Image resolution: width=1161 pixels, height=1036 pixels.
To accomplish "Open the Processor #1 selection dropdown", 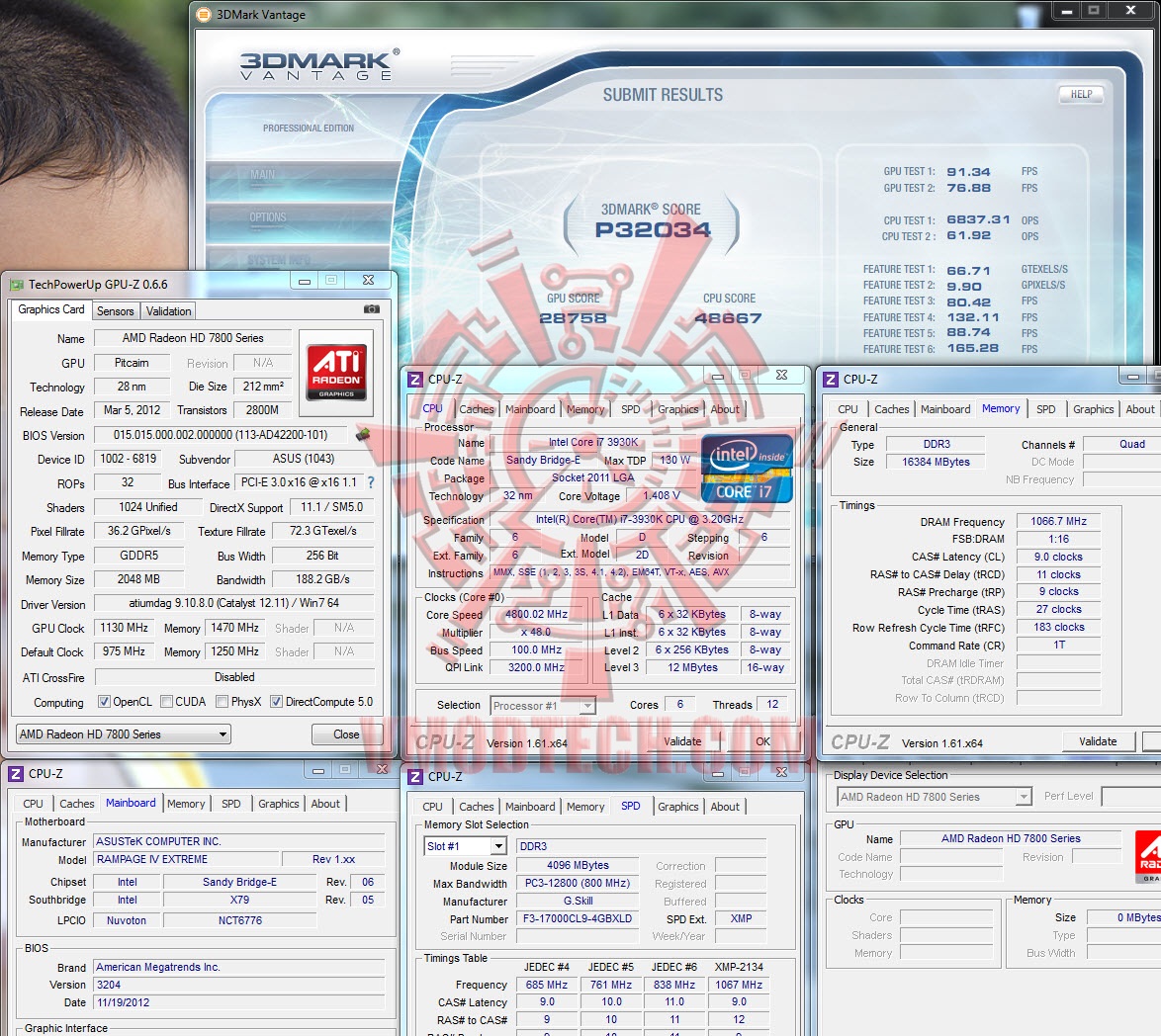I will click(543, 705).
